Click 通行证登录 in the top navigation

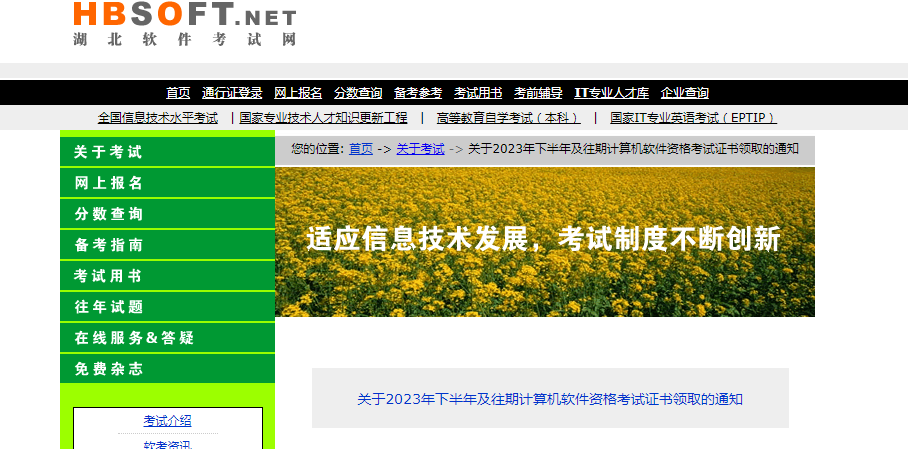[x=232, y=93]
